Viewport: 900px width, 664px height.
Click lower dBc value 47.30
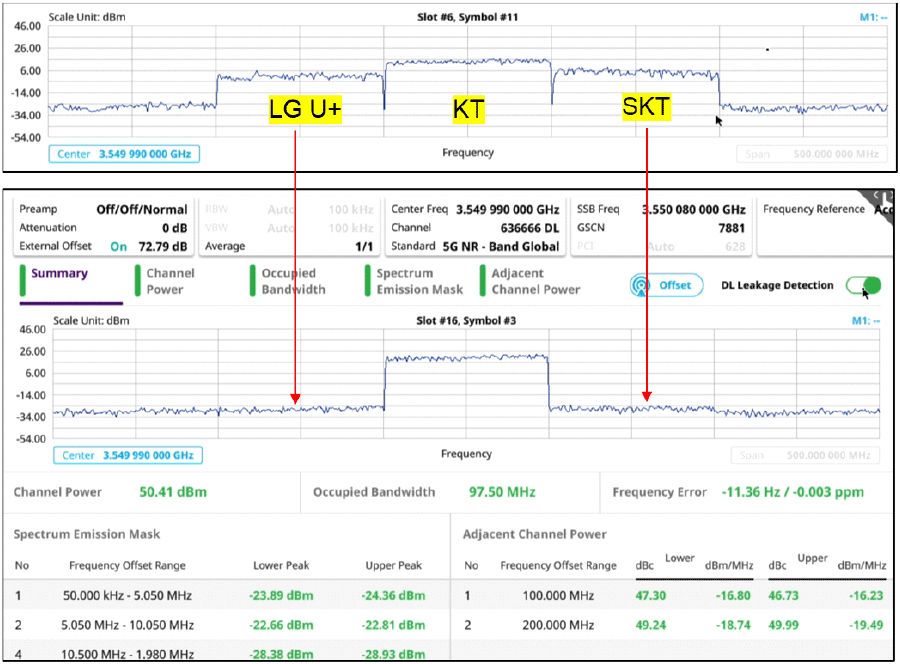(x=650, y=595)
